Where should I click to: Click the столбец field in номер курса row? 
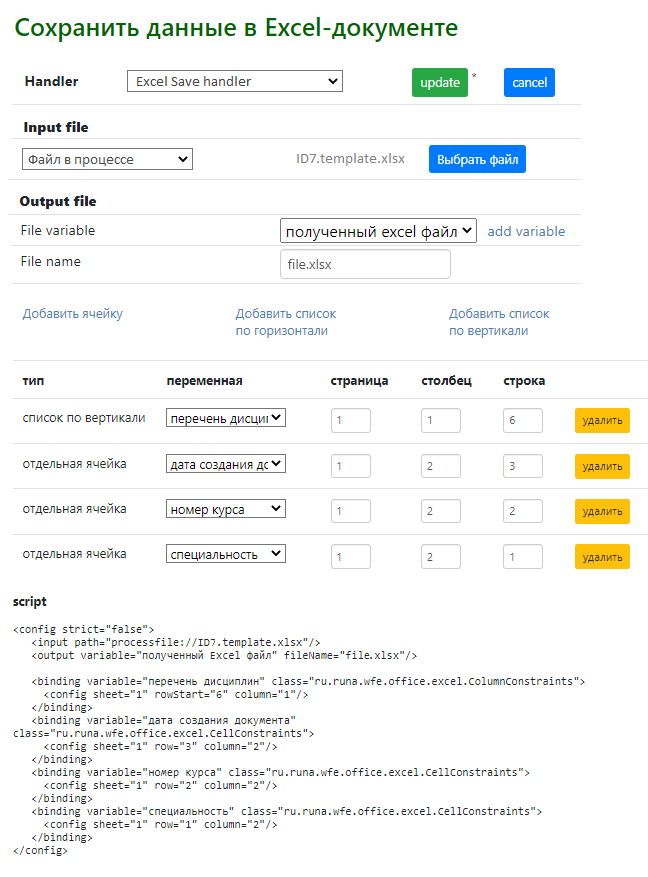point(441,511)
